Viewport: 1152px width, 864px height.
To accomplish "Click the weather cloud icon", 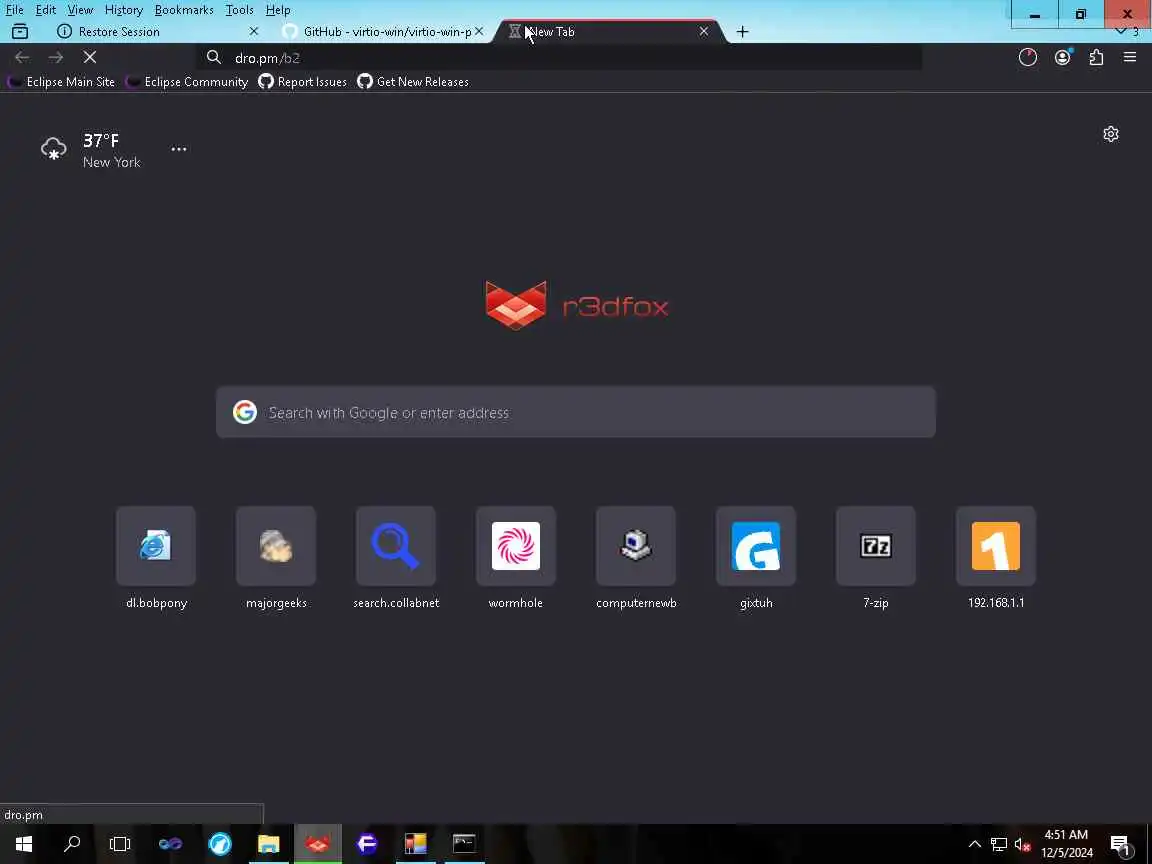I will tap(54, 148).
